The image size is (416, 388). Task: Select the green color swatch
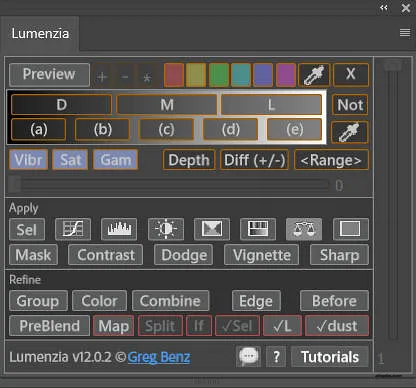tap(219, 75)
